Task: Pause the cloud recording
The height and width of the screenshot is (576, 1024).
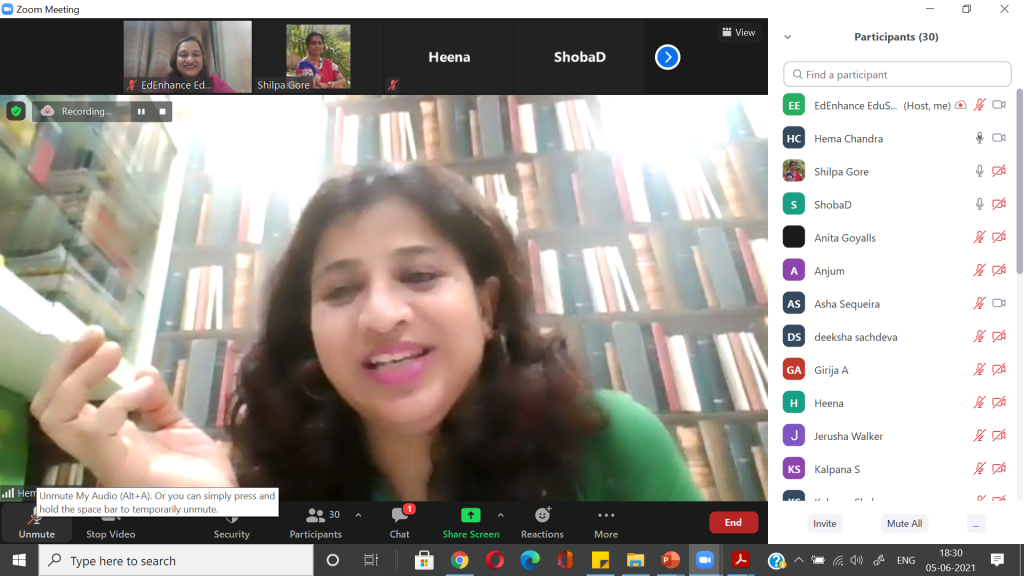Action: click(141, 111)
